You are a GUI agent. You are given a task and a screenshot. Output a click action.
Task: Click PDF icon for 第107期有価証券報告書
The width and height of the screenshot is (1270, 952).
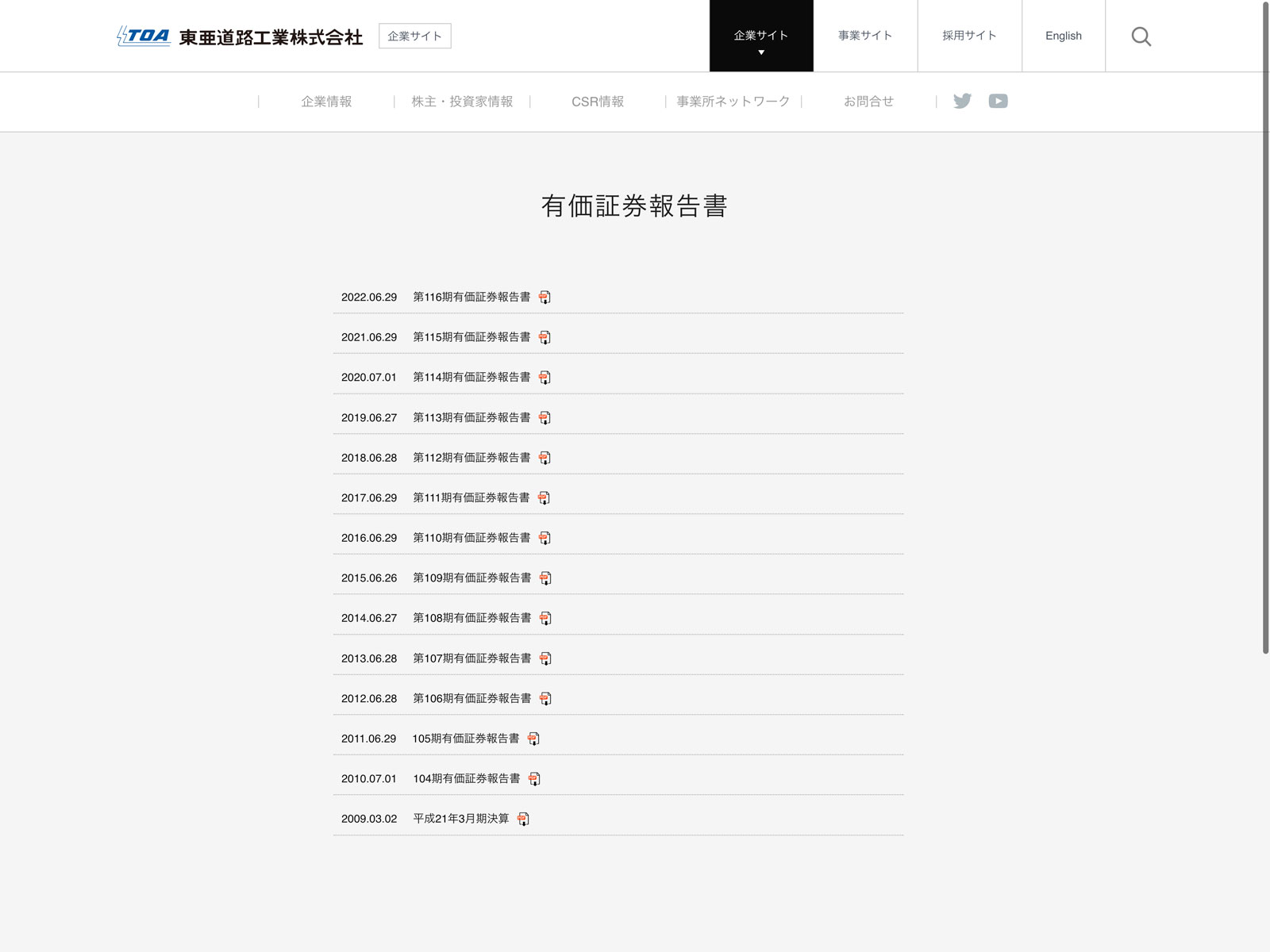pyautogui.click(x=545, y=658)
